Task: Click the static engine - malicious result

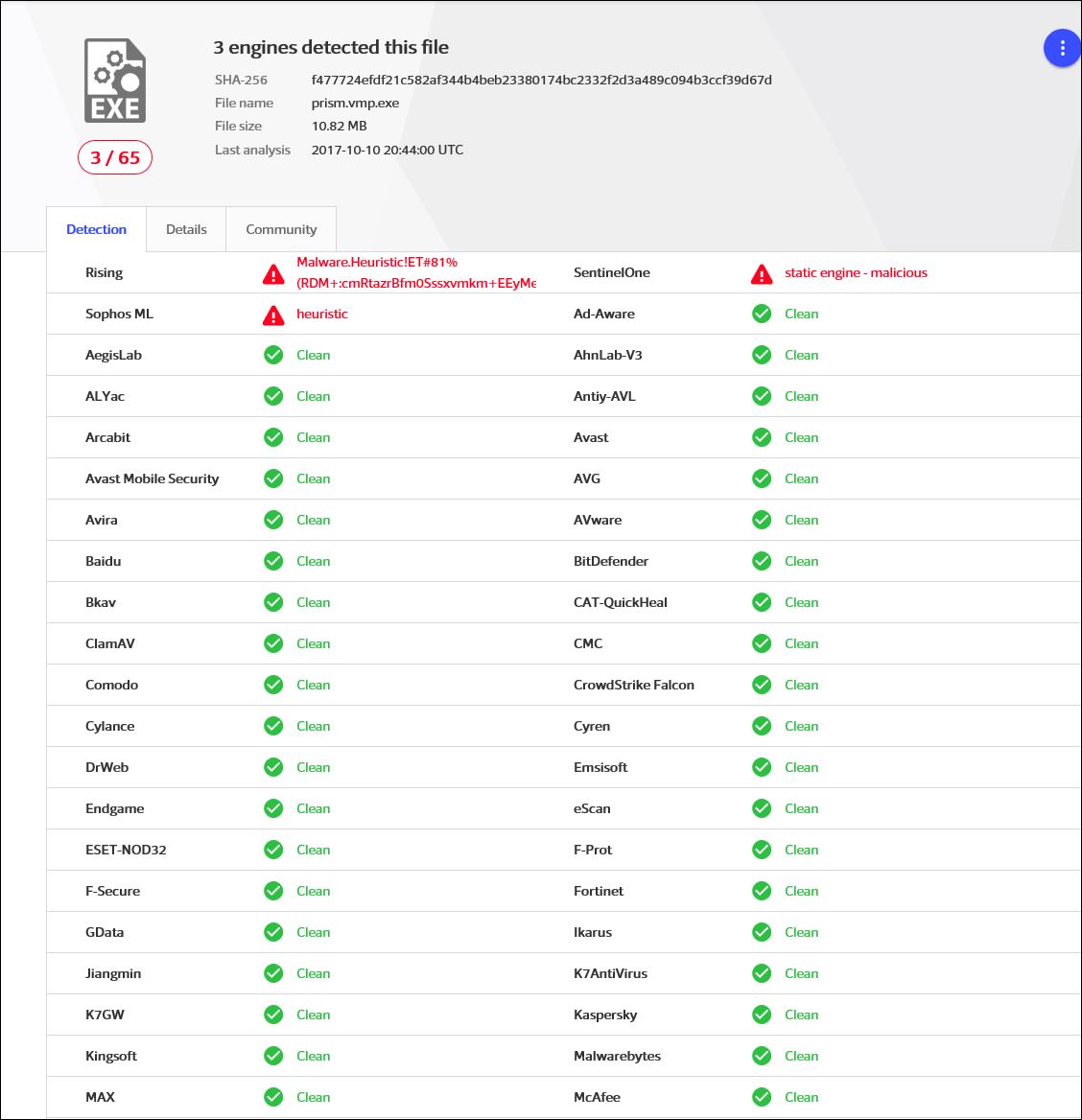Action: pos(856,273)
